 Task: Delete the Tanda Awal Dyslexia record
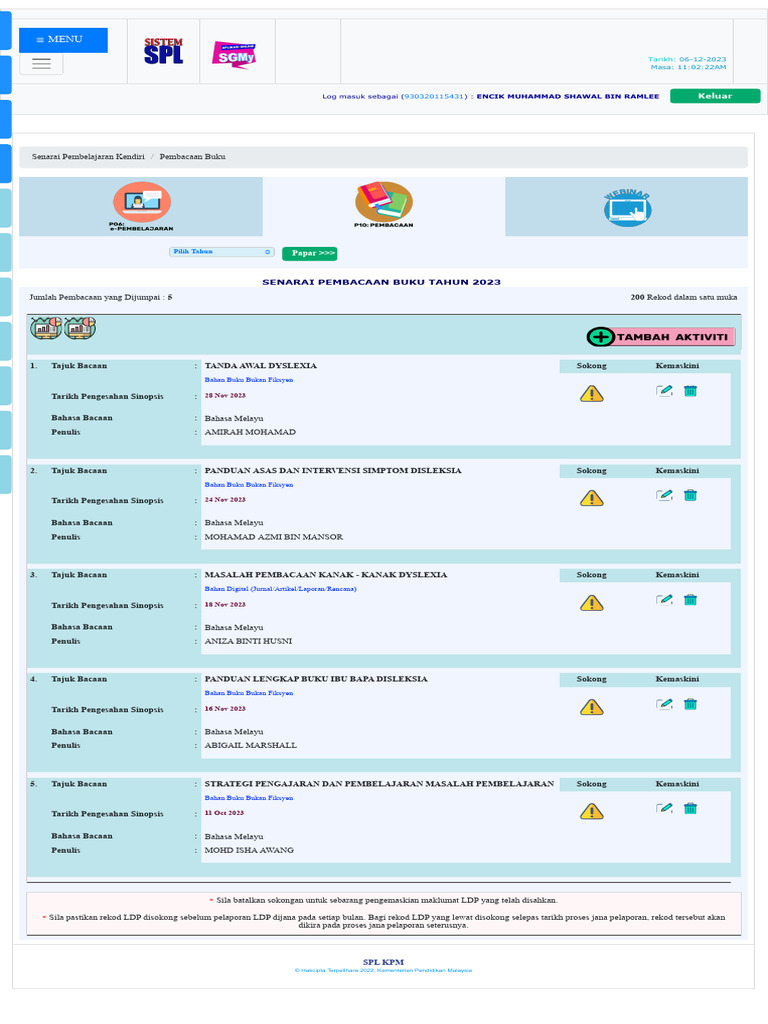pos(690,391)
